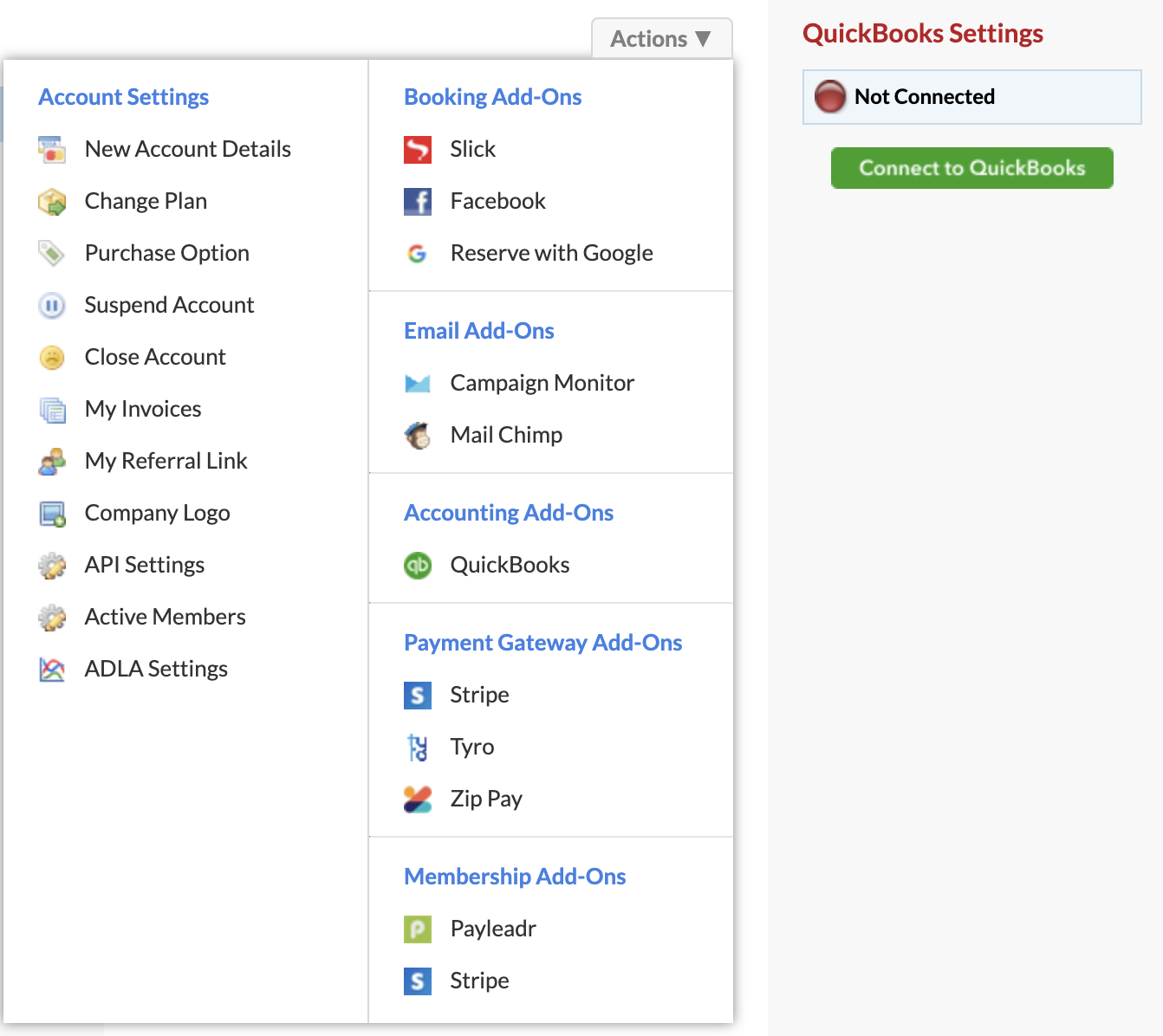Click the Zip Pay logo icon
The image size is (1163, 1036).
click(x=418, y=799)
